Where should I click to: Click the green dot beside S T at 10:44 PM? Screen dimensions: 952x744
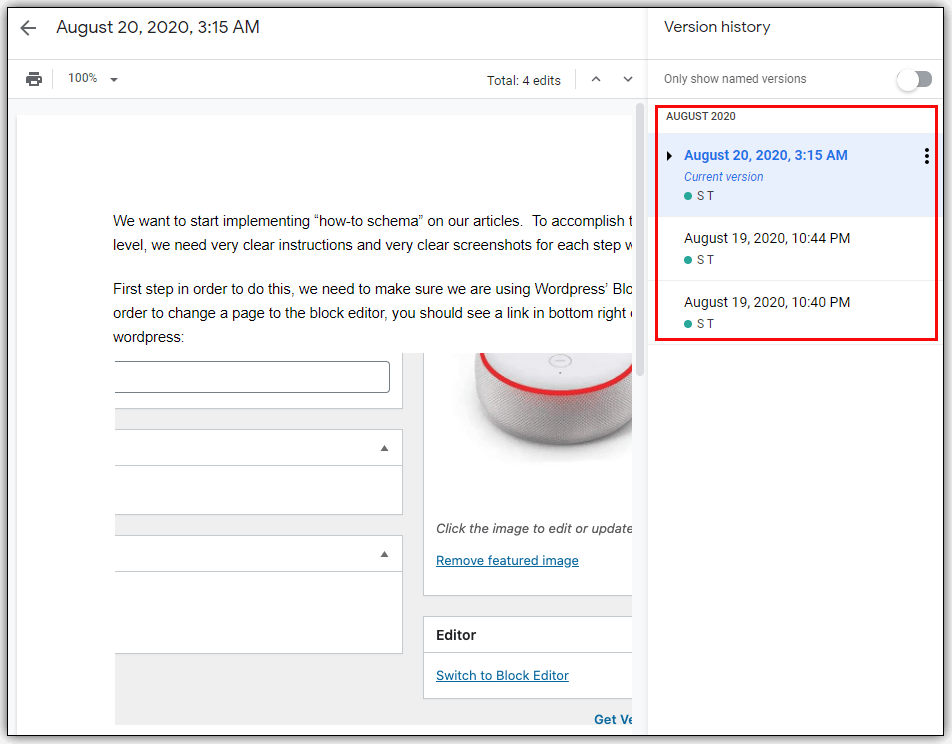tap(688, 260)
